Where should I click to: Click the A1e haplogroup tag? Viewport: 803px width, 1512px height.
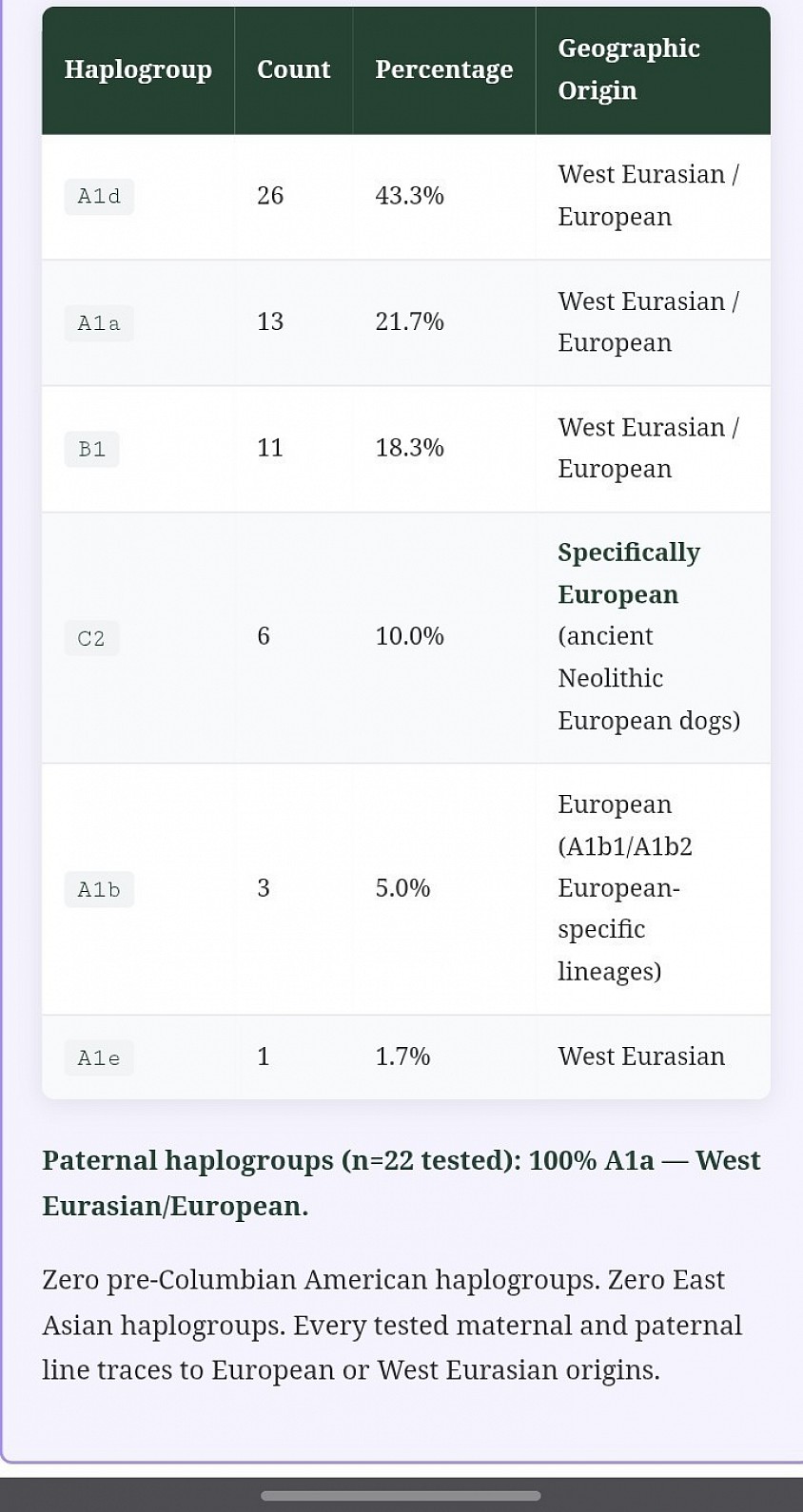point(99,1058)
